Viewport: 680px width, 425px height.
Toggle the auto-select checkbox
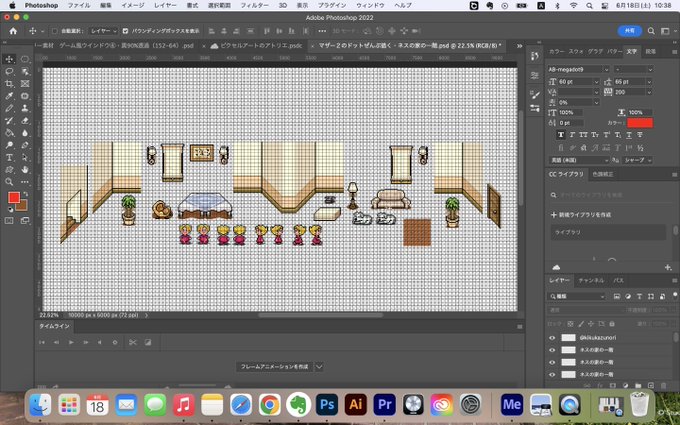pos(54,31)
